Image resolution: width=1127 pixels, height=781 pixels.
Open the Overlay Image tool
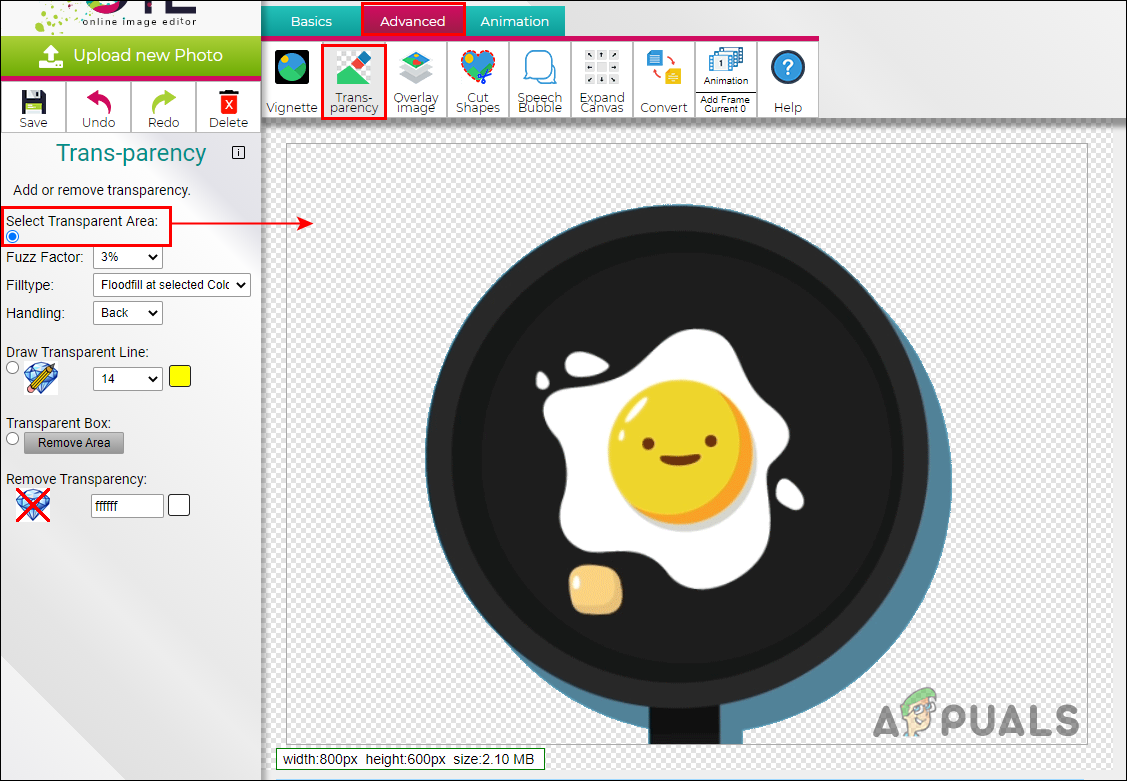click(x=416, y=80)
